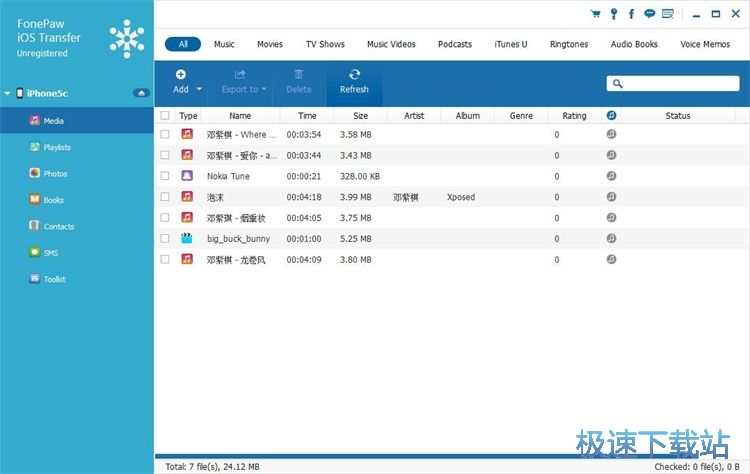
Task: Click the Add plus toolbar button
Action: tap(181, 81)
